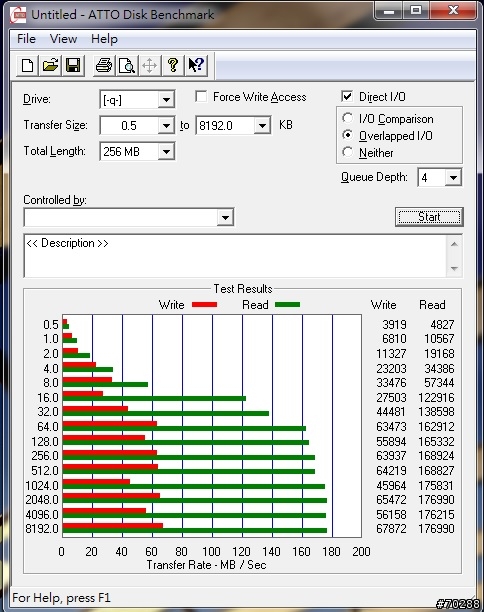Click the Description scrollbar down arrow
Viewport: 484px width, 612px height.
(x=454, y=269)
